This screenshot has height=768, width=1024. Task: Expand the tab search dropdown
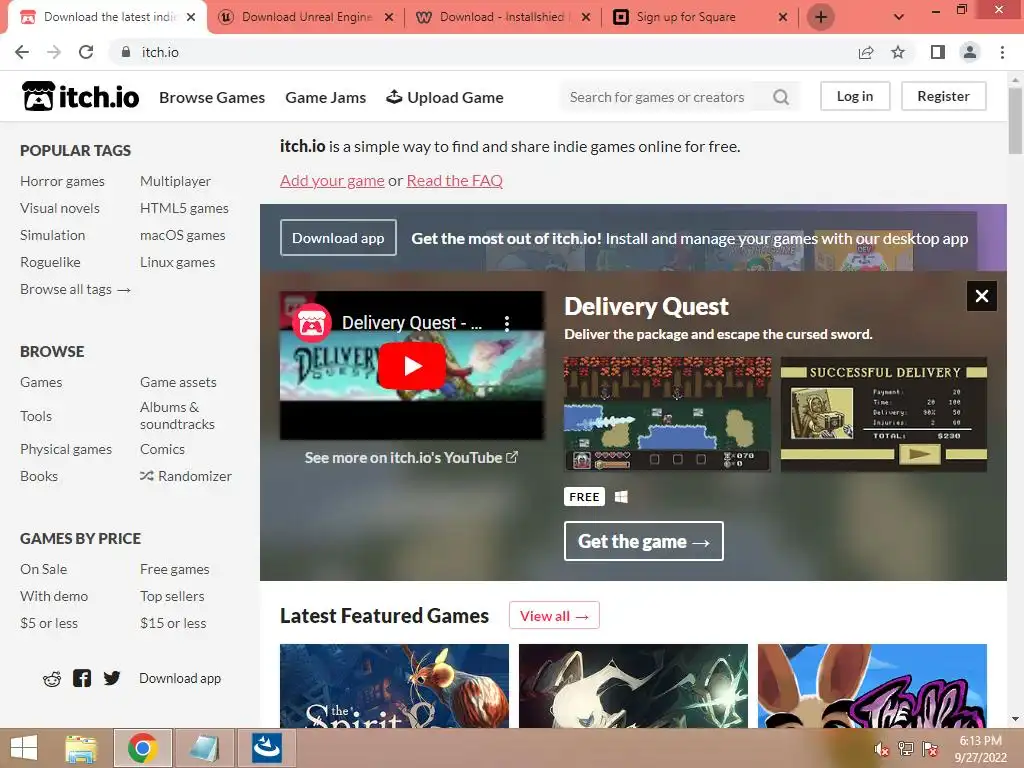(899, 17)
